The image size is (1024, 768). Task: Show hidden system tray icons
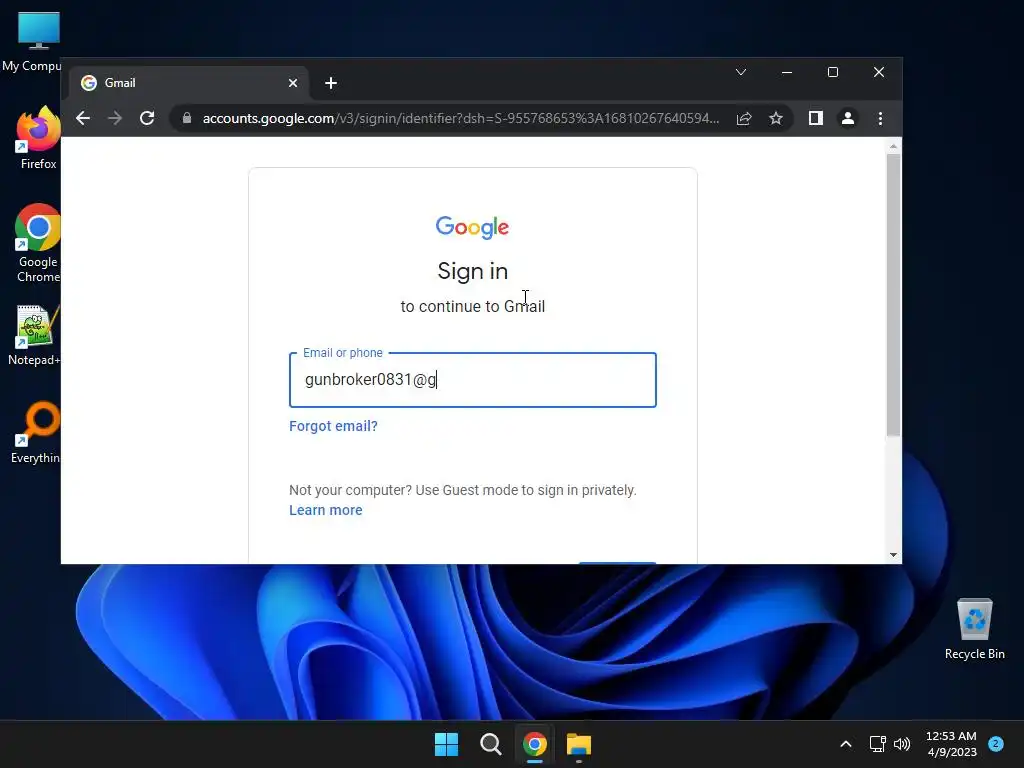(x=846, y=744)
